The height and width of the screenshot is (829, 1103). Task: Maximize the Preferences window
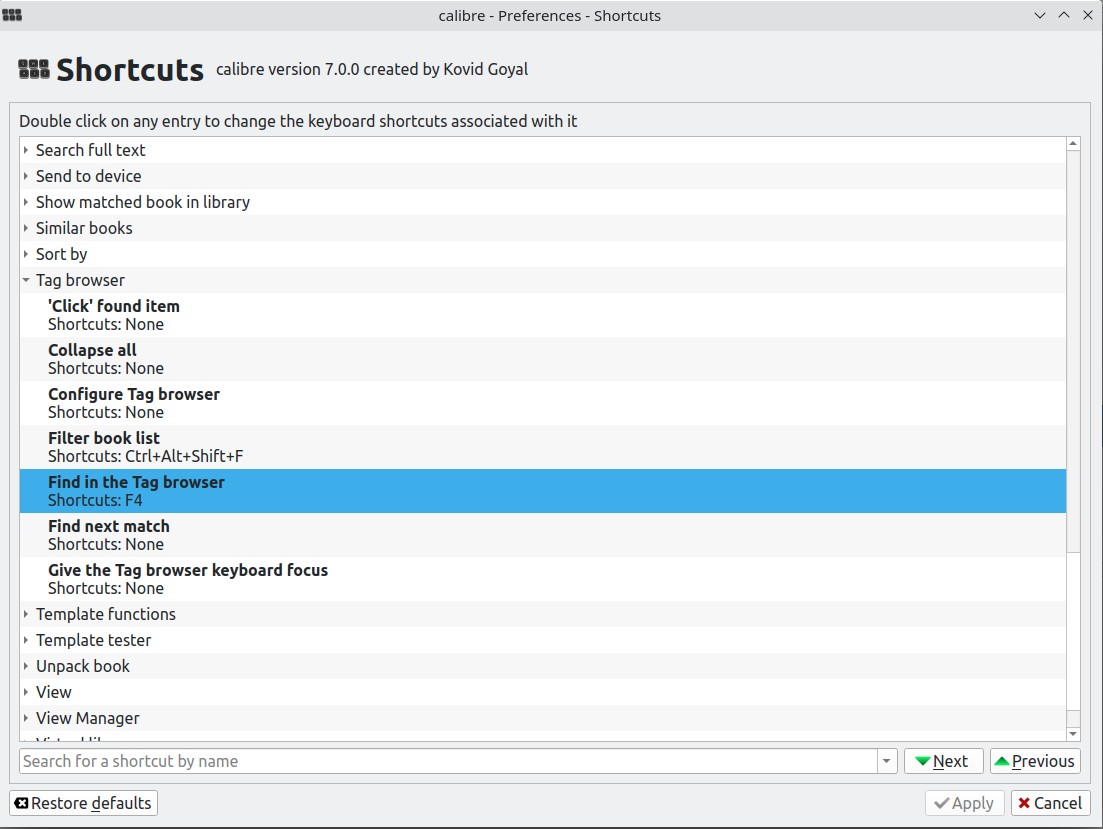(1064, 15)
